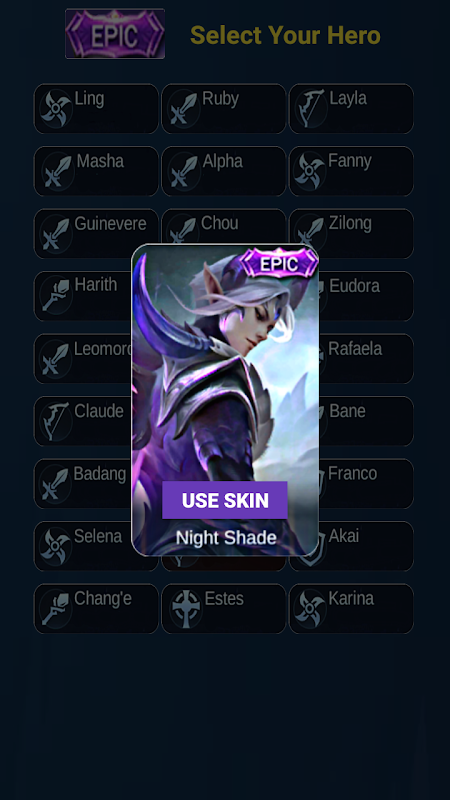Choose the Guinevere hero entry
The image size is (450, 800).
(x=96, y=234)
